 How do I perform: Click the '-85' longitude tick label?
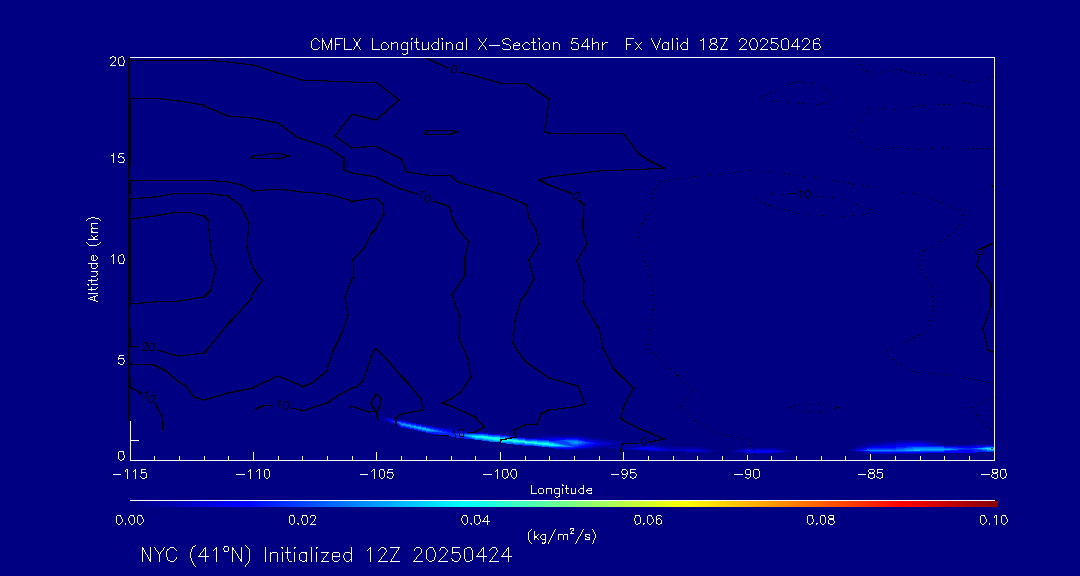pyautogui.click(x=870, y=475)
